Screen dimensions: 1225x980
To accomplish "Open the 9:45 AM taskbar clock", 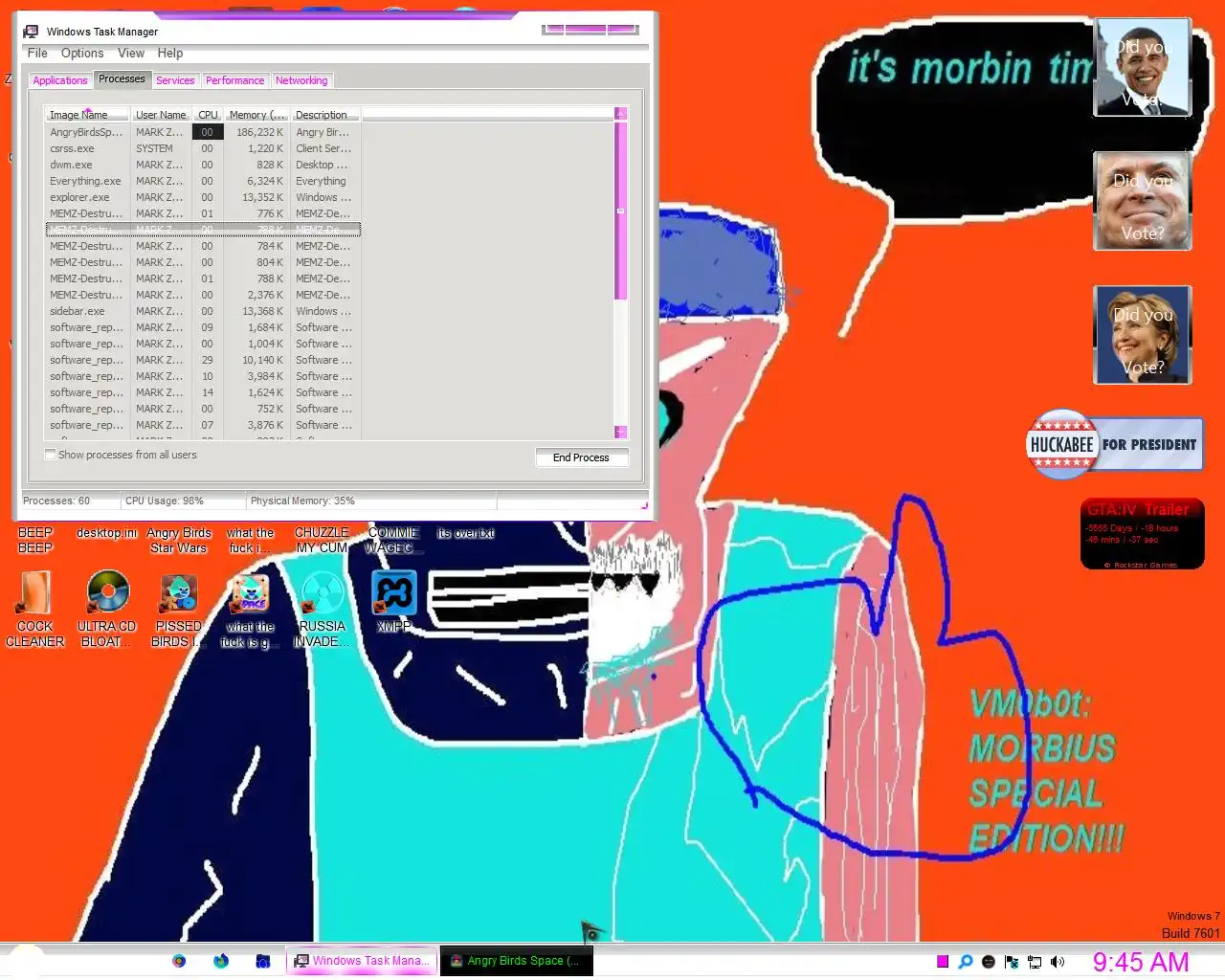I will [x=1141, y=962].
